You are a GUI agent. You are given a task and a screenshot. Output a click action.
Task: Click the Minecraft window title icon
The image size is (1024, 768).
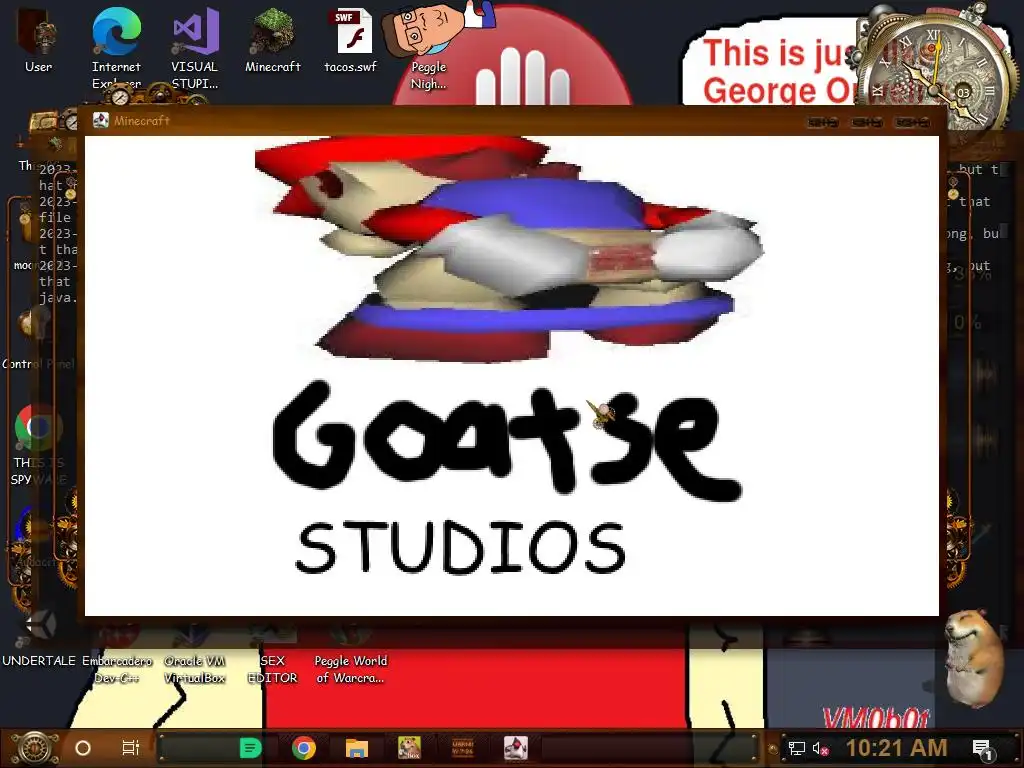coord(101,120)
